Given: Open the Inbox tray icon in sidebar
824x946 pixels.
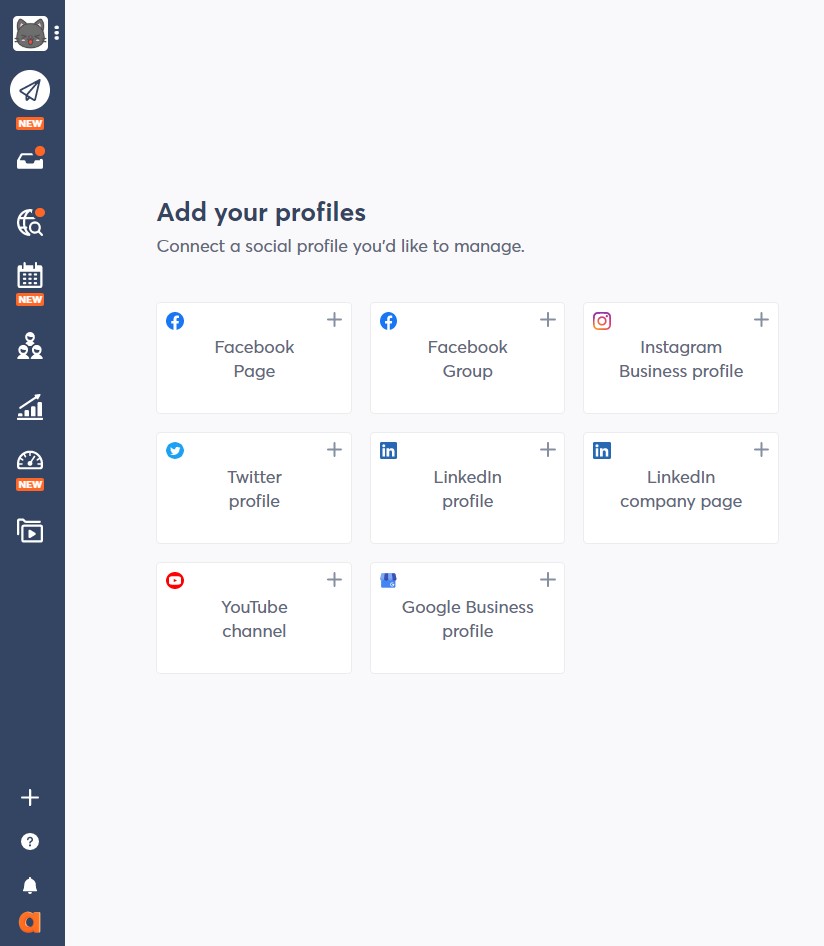Looking at the screenshot, I should click(x=30, y=160).
